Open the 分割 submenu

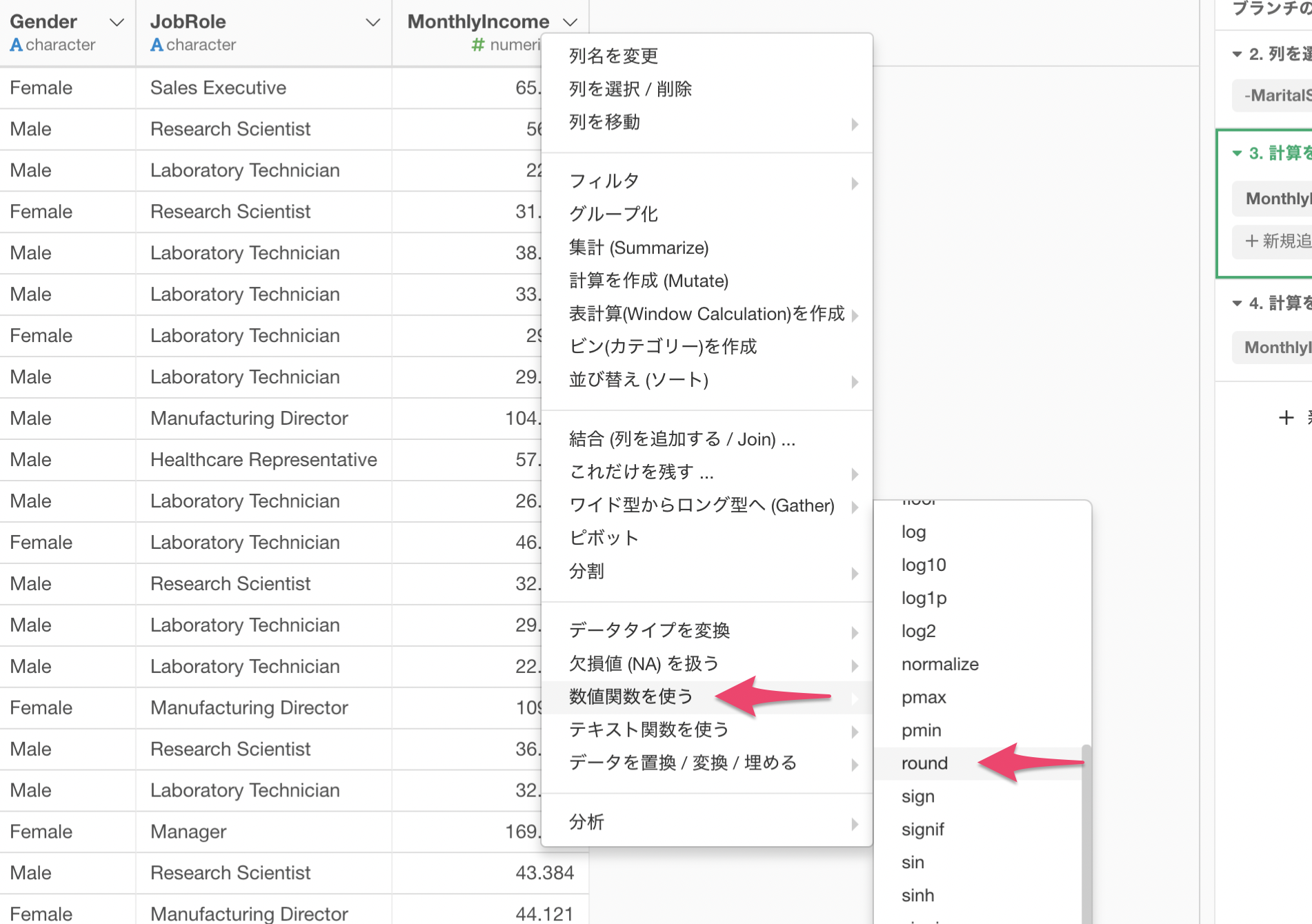click(x=707, y=572)
